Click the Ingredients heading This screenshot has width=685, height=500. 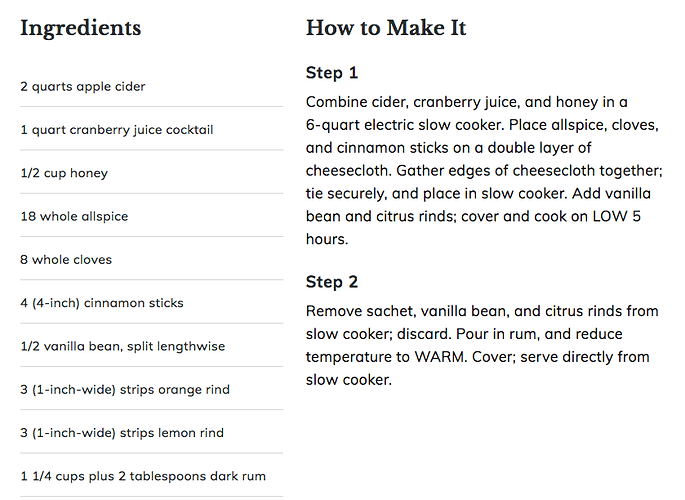click(81, 29)
